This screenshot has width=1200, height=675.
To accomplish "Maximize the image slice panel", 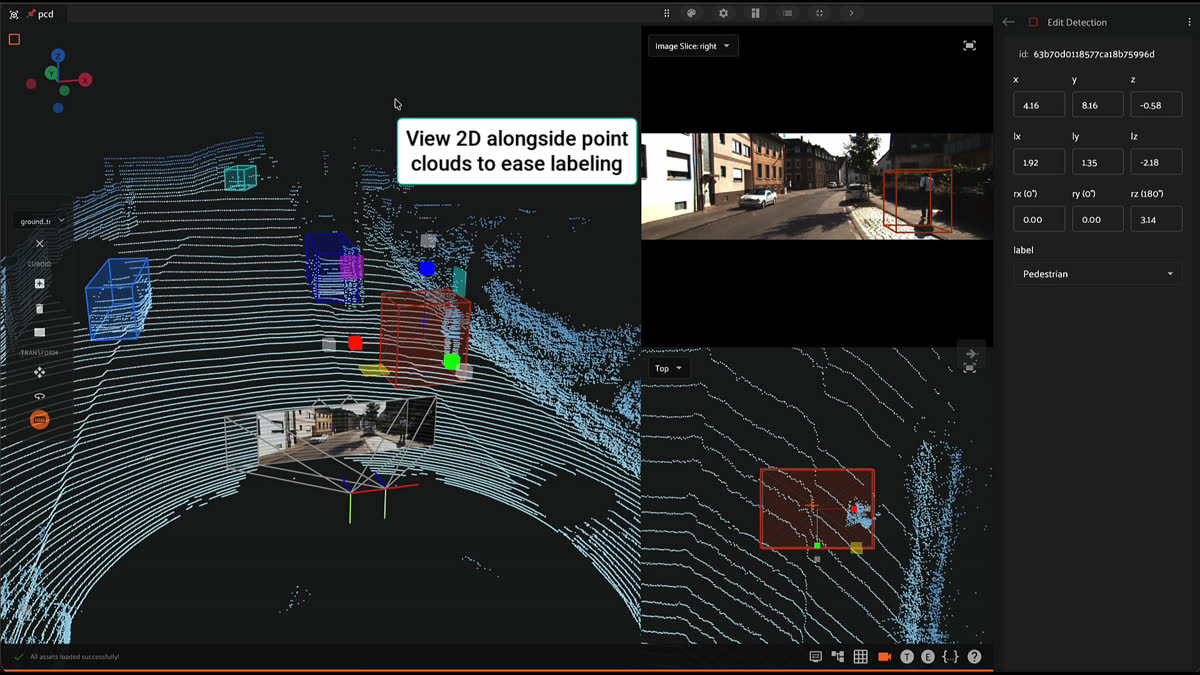I will (969, 46).
